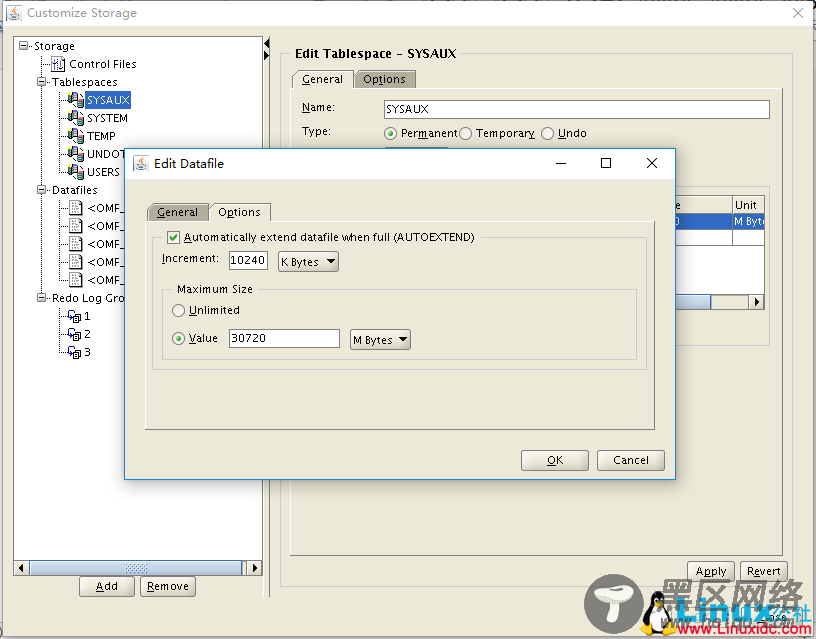Image resolution: width=816 pixels, height=639 pixels.
Task: Click the datafile table scrollbar right arrow
Action: (757, 302)
